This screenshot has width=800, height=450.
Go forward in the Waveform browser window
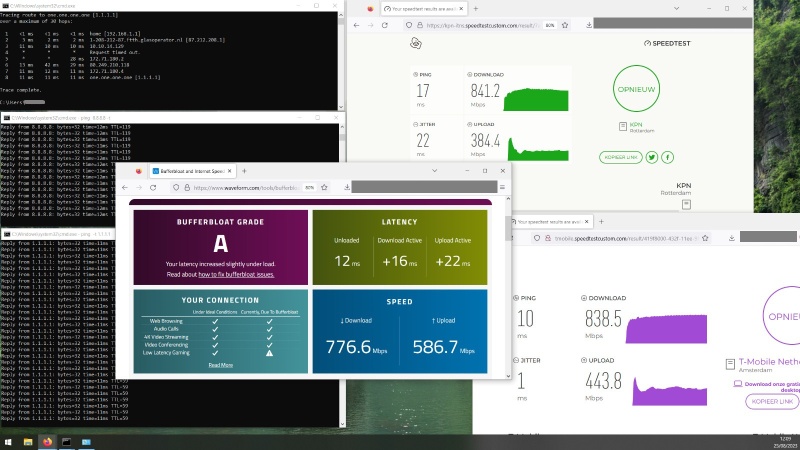click(x=139, y=188)
